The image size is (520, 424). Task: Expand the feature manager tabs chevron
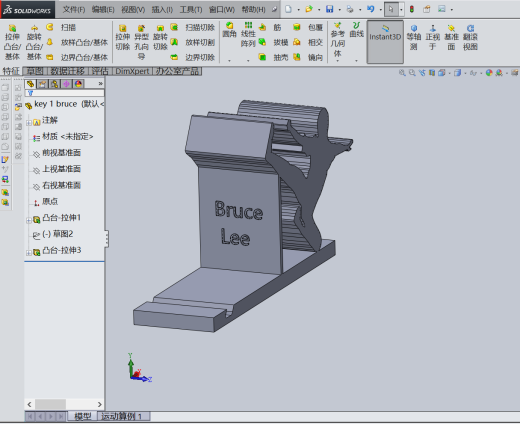point(101,83)
